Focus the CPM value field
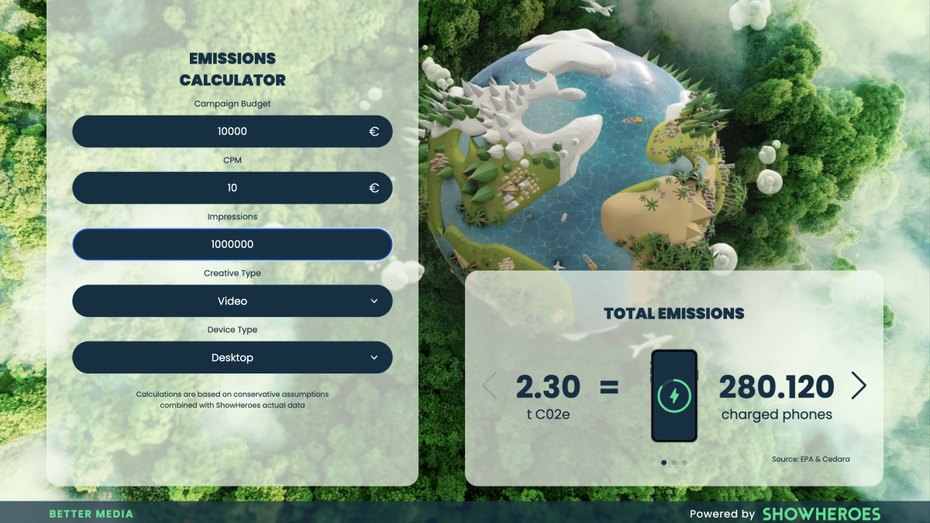The image size is (930, 523). pyautogui.click(x=232, y=188)
